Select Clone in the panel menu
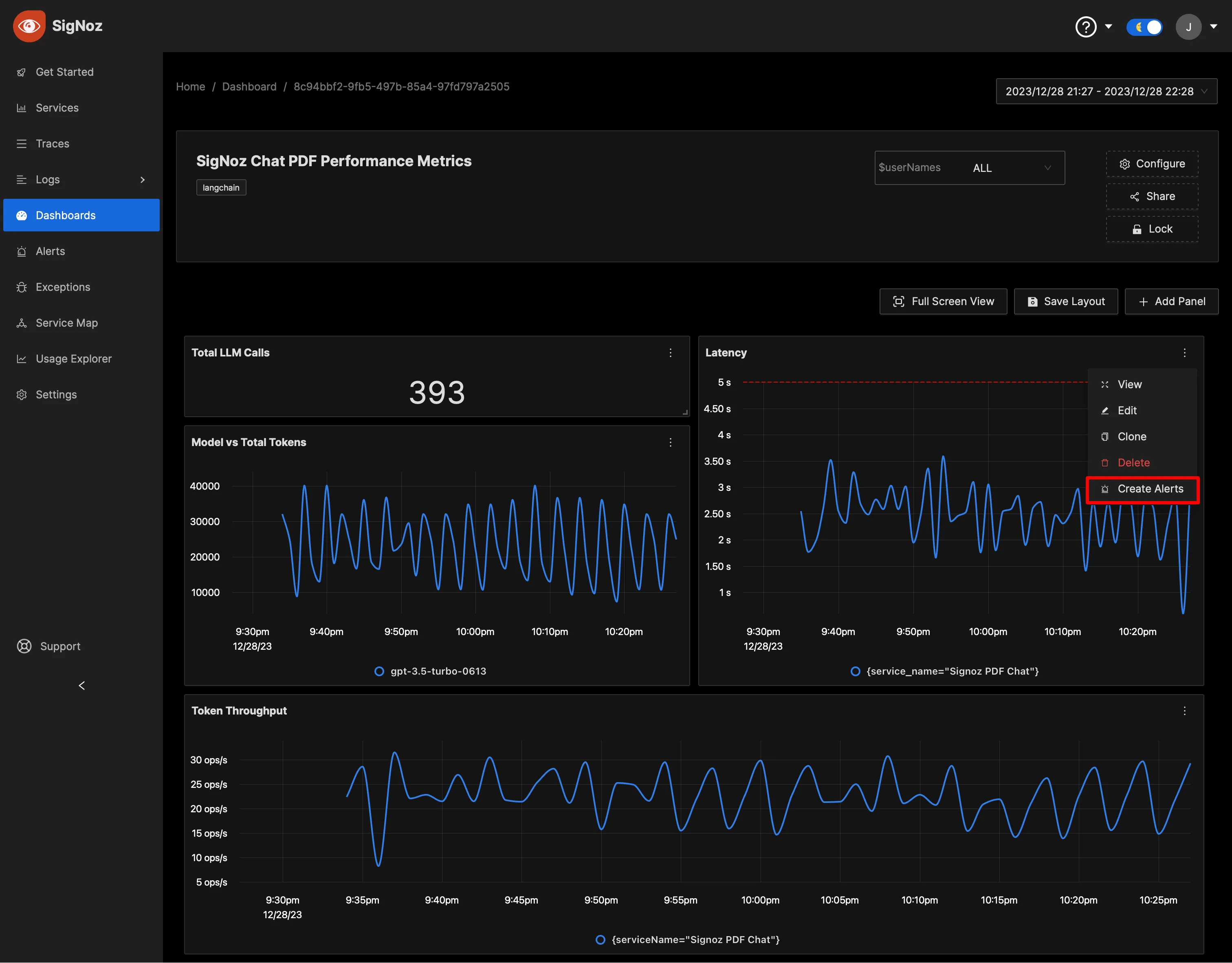Screen dimensions: 1232x963 coord(1142,437)
